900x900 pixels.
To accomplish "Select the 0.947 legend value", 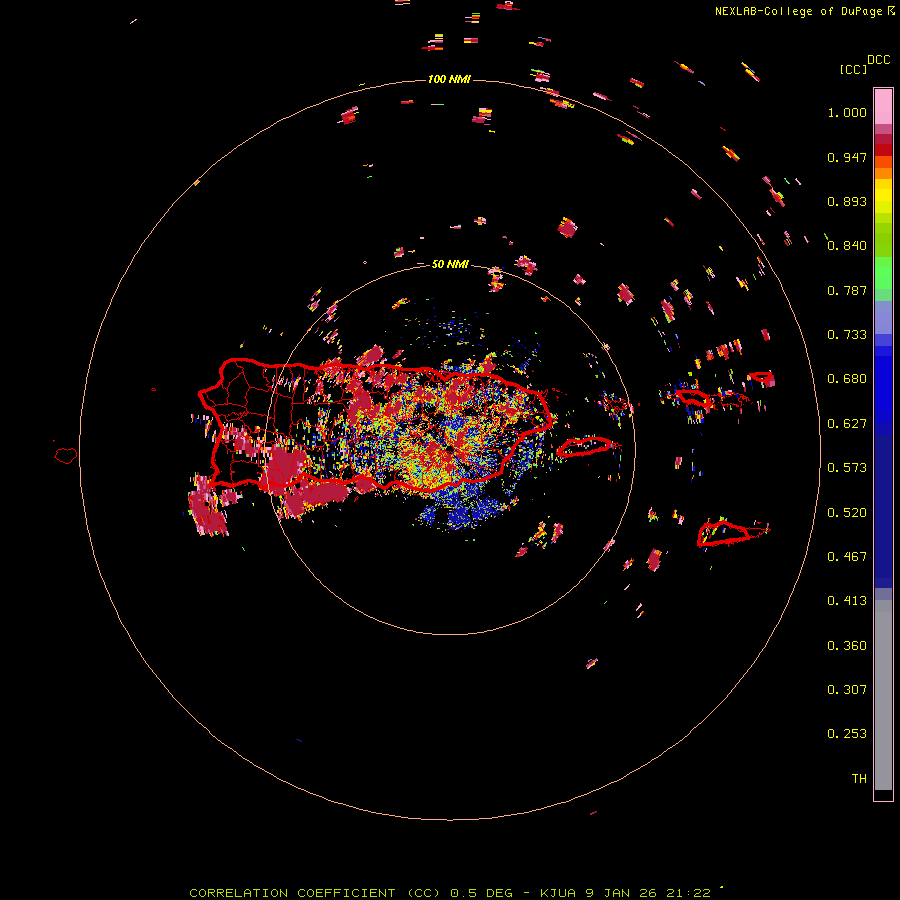I will point(847,157).
